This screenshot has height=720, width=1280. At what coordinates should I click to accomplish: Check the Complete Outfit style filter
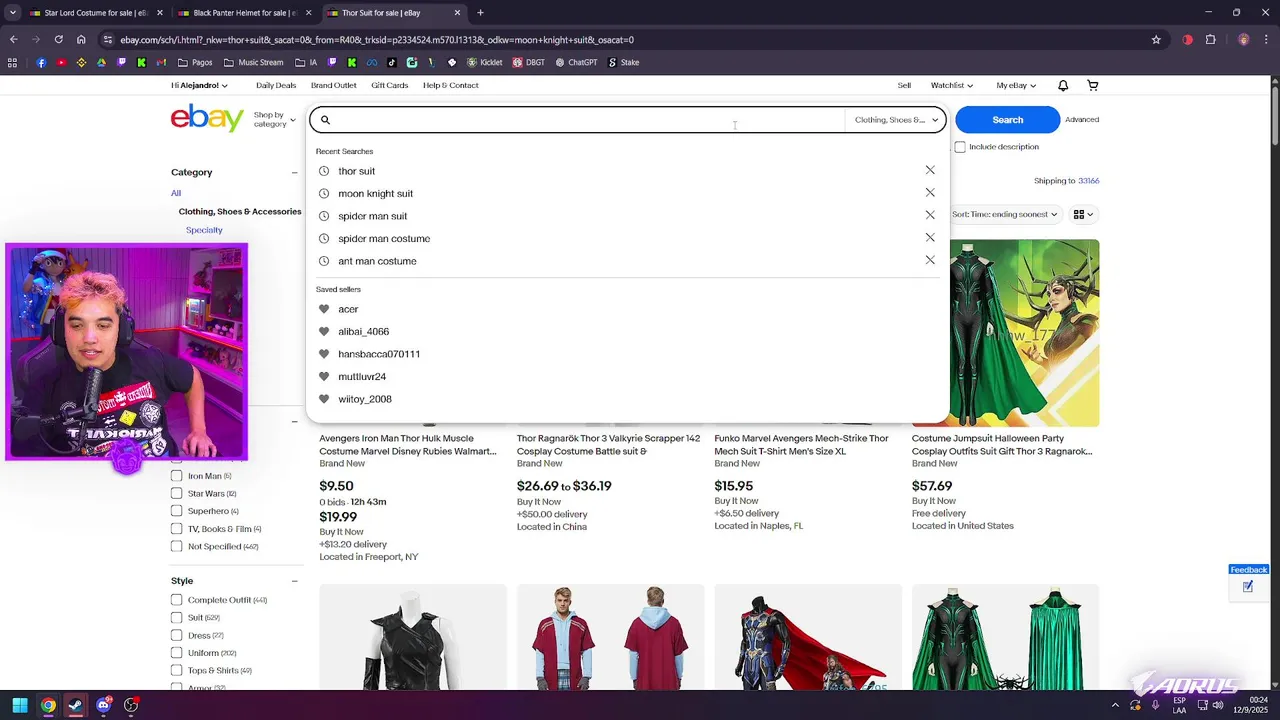(x=177, y=600)
